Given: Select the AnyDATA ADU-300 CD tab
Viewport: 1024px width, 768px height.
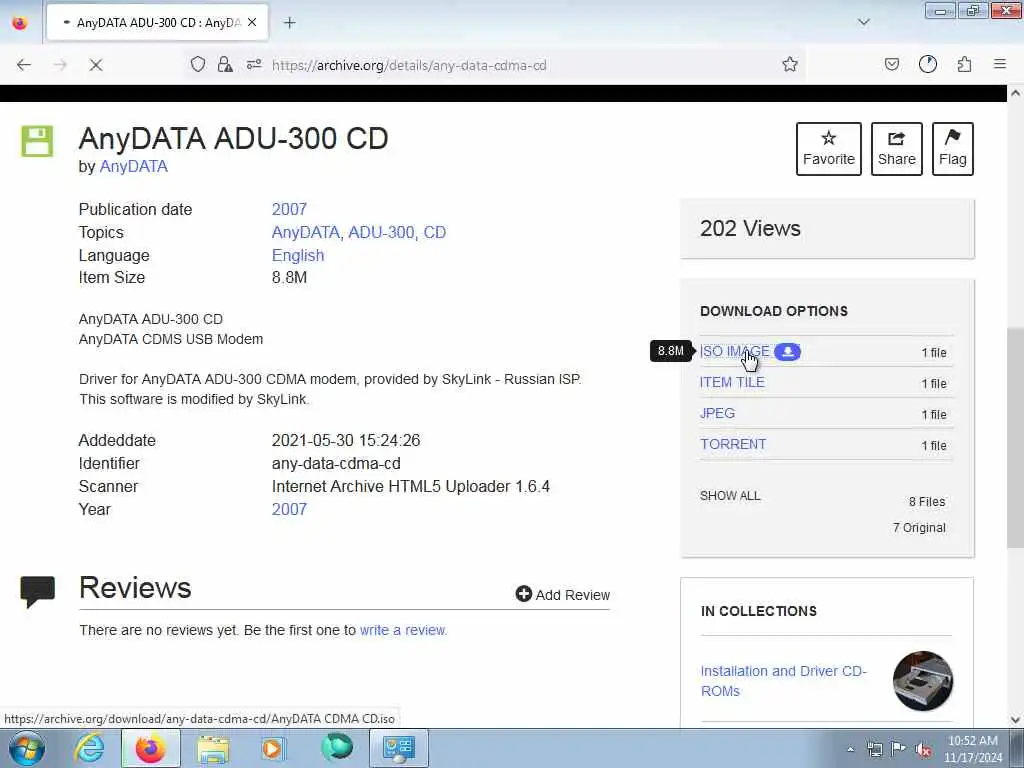Looking at the screenshot, I should (157, 23).
